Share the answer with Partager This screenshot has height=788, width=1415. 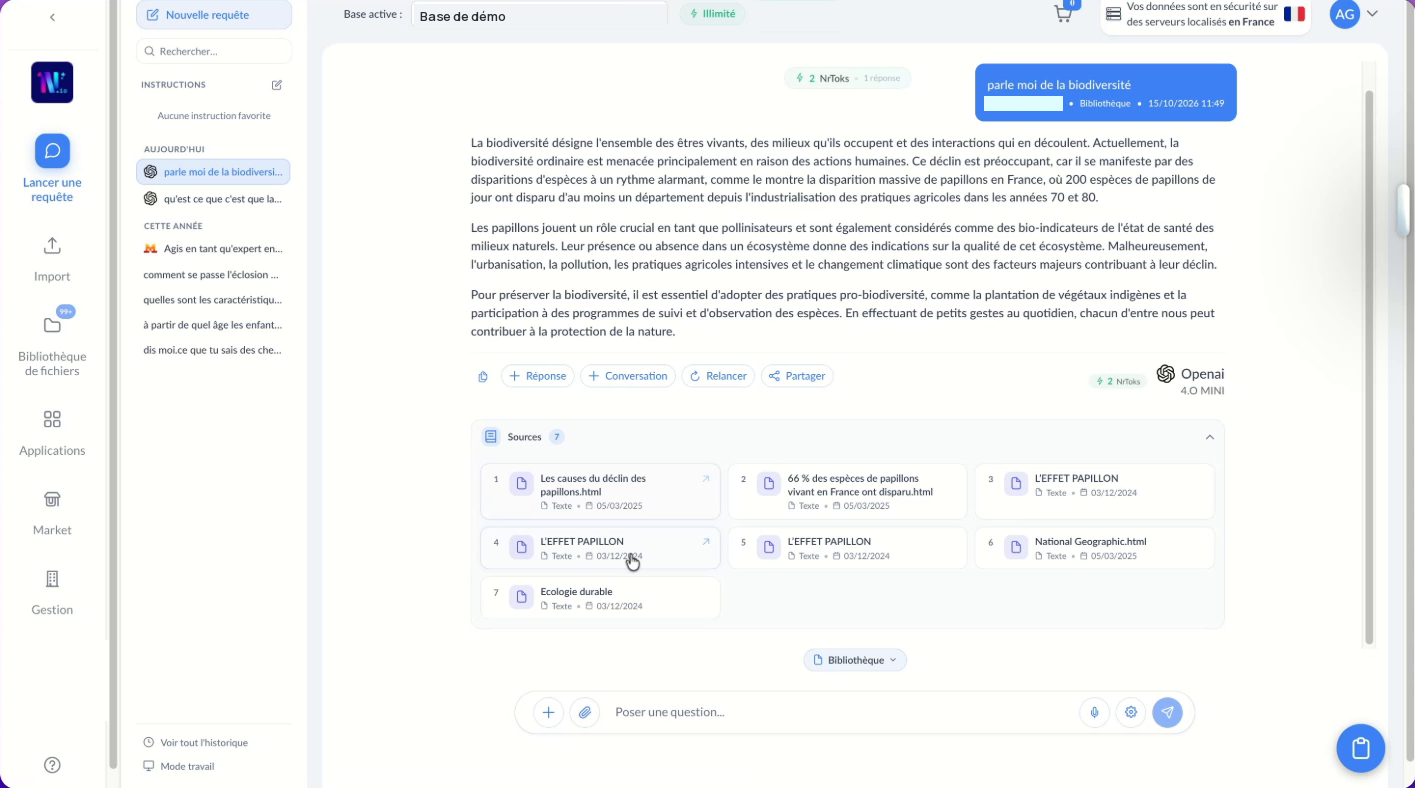point(797,376)
